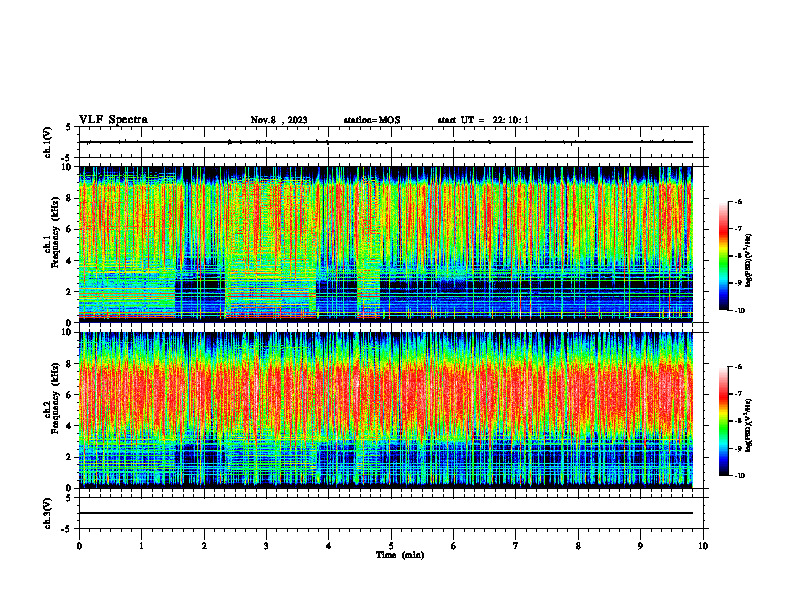Click the ch.1 voltage waveform trace

coord(385,142)
